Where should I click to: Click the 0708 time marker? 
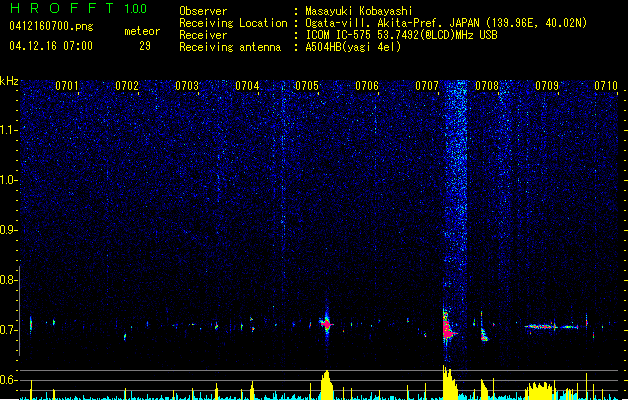487,86
